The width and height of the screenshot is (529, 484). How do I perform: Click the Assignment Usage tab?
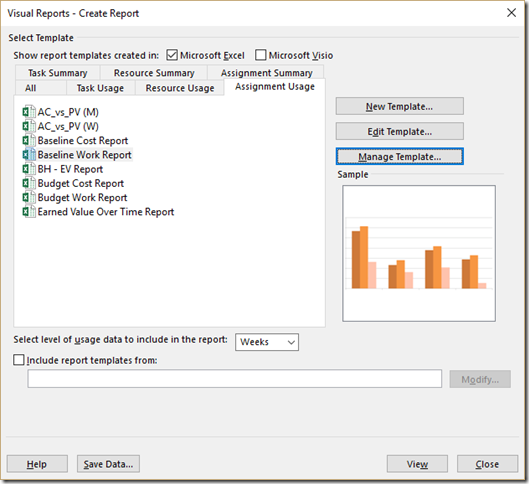[275, 87]
